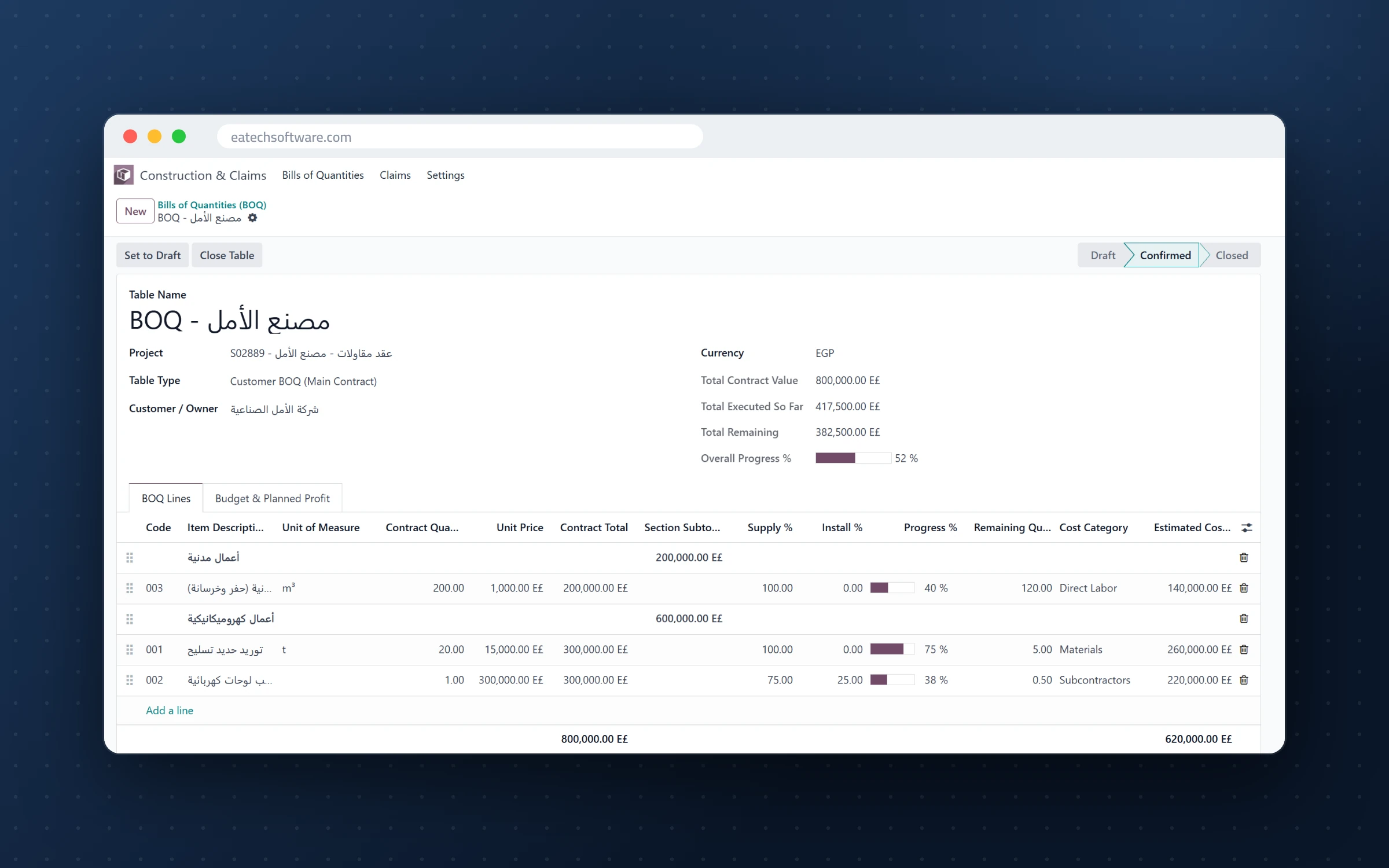Open Materials cost category cell

1081,650
